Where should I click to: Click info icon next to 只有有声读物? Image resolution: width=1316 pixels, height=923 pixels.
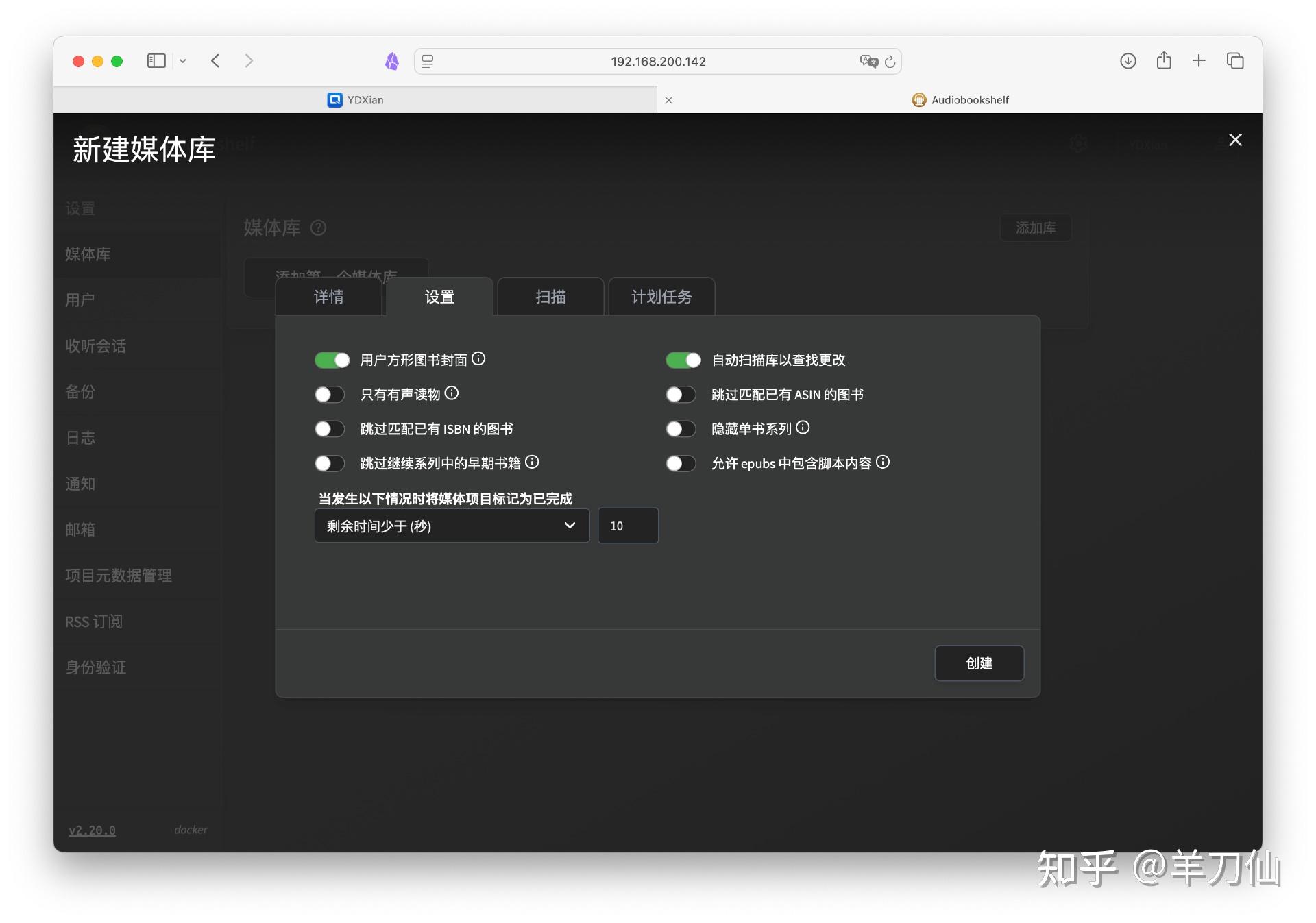pyautogui.click(x=451, y=393)
